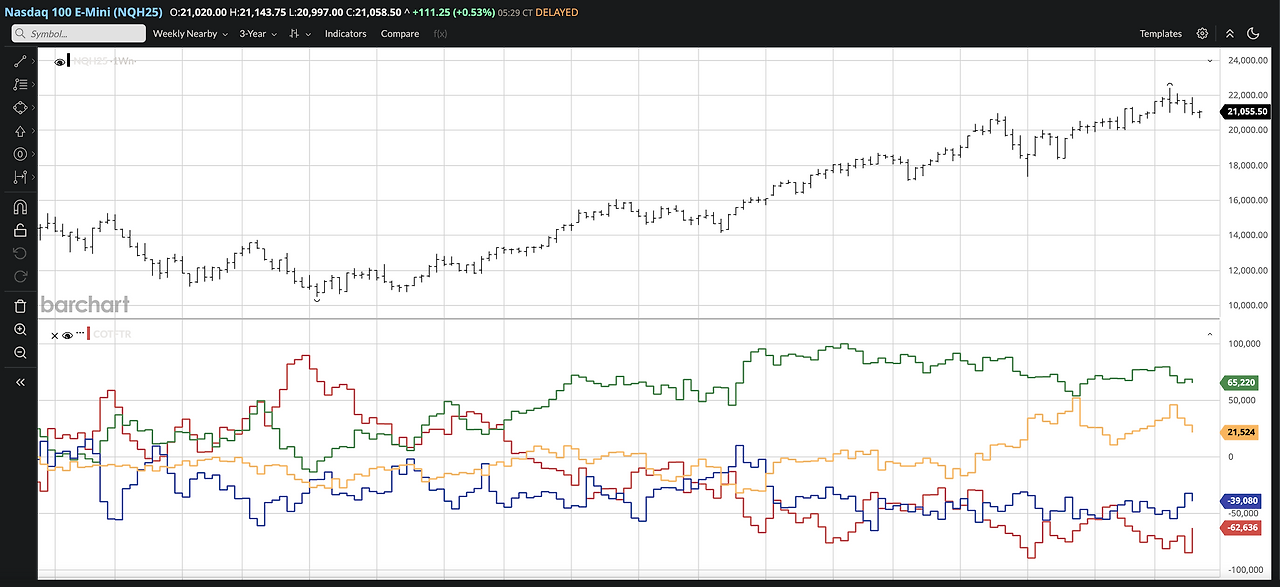Collapse main price pane chevron
The image size is (1280, 587).
(1210, 61)
